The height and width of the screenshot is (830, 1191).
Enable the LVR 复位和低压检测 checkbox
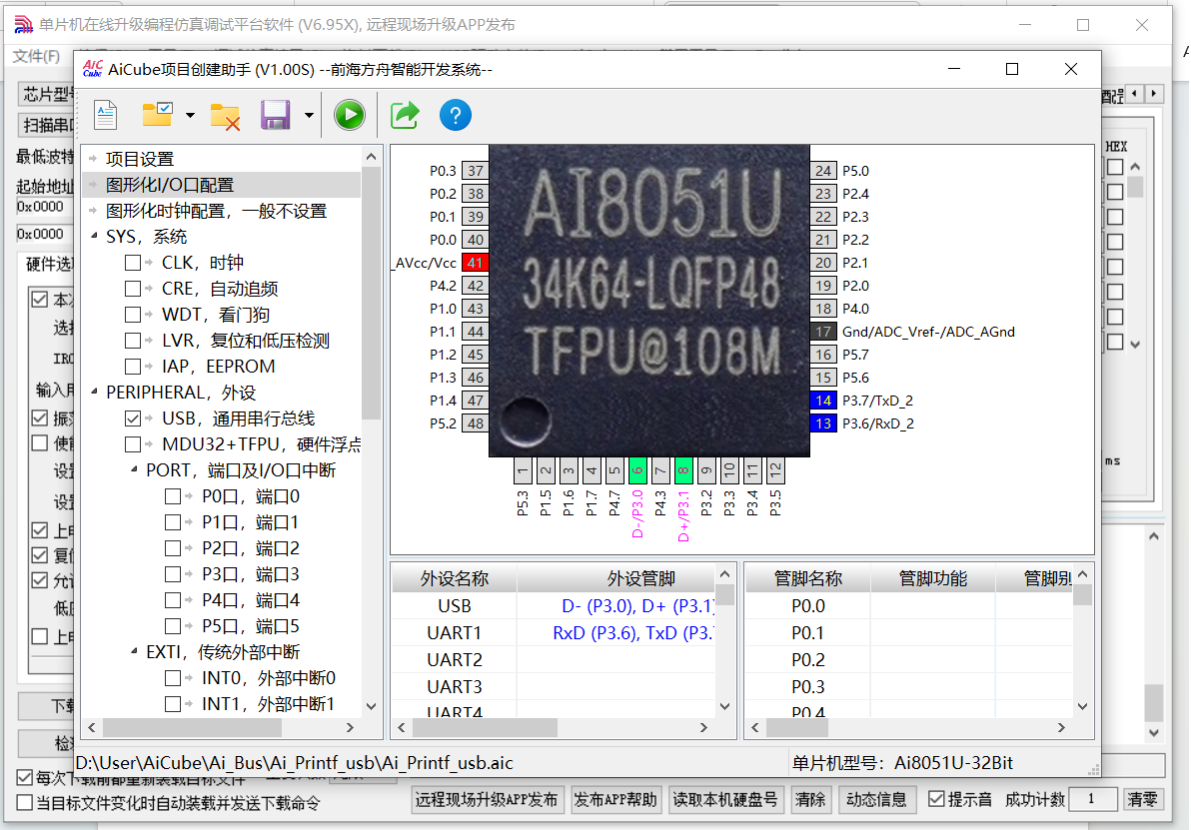(133, 340)
